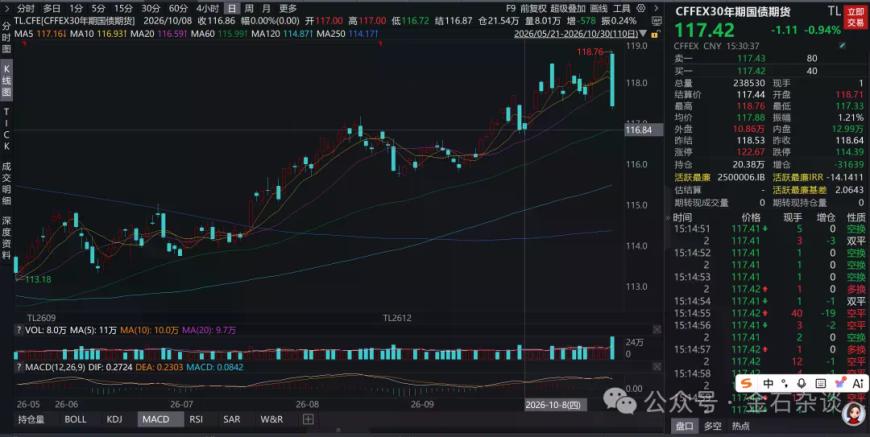
Task: Click the TL2612 contract label
Action: coord(397,318)
